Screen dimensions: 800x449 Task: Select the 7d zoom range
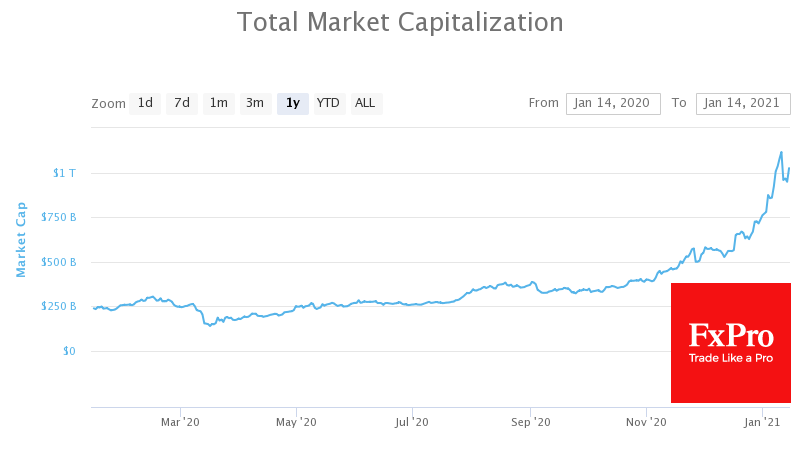[x=181, y=103]
